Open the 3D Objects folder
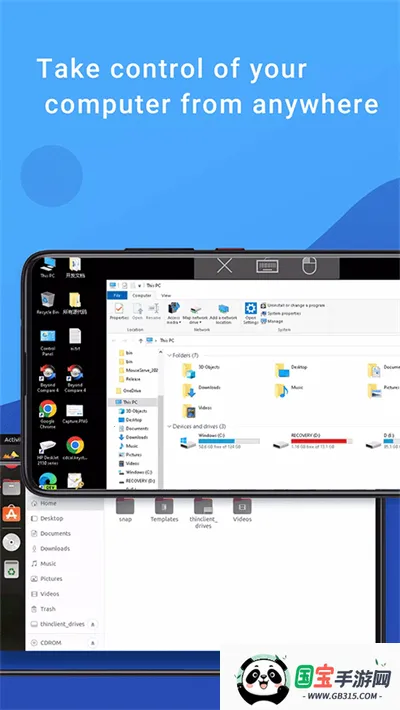Image resolution: width=400 pixels, height=710 pixels. point(201,370)
